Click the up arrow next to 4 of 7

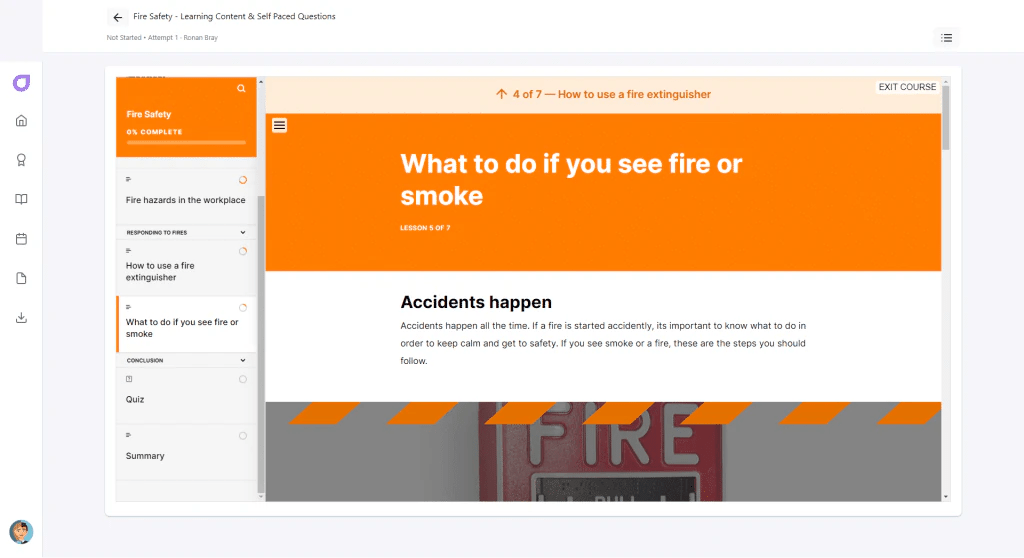(x=502, y=94)
